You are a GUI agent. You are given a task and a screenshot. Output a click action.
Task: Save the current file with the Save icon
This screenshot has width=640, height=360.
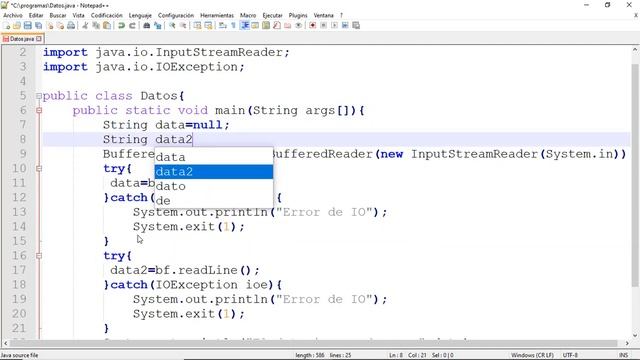[27, 25]
